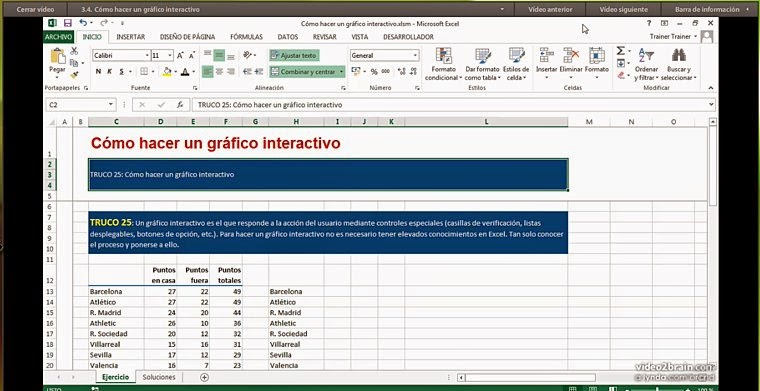This screenshot has height=391, width=760.
Task: Open Excel Help question mark
Action: 649,23
